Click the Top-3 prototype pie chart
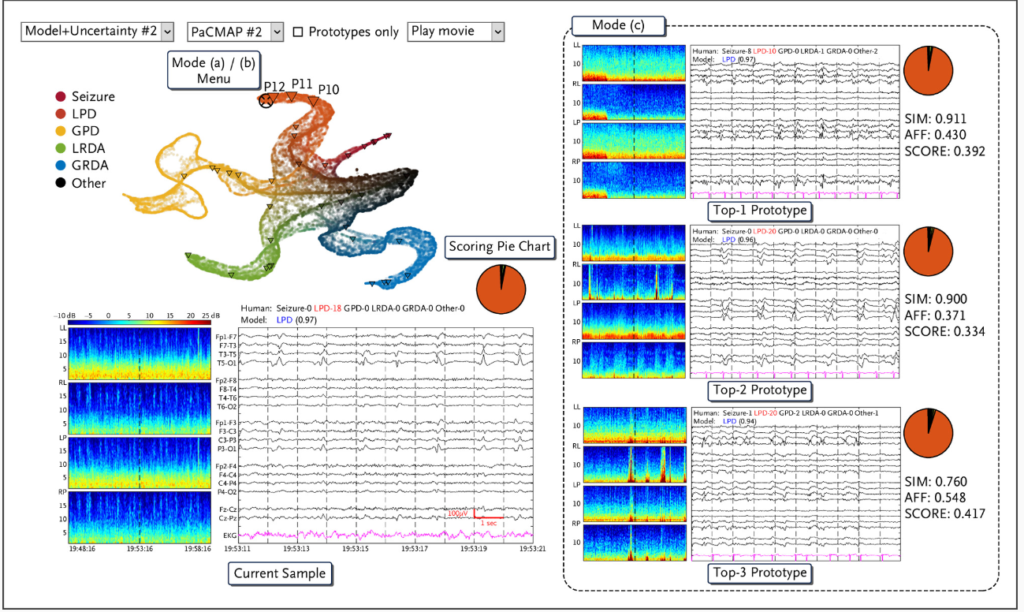1024x612 pixels. coord(928,432)
